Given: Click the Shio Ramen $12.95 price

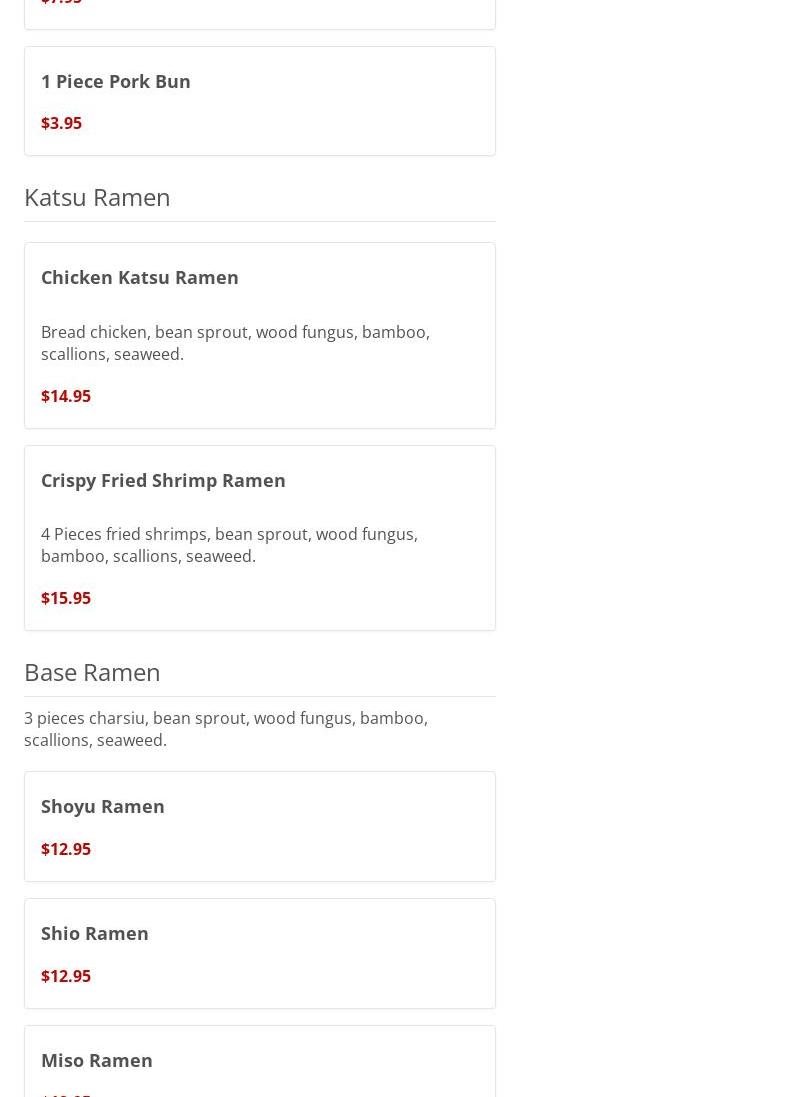Looking at the screenshot, I should [66, 976].
